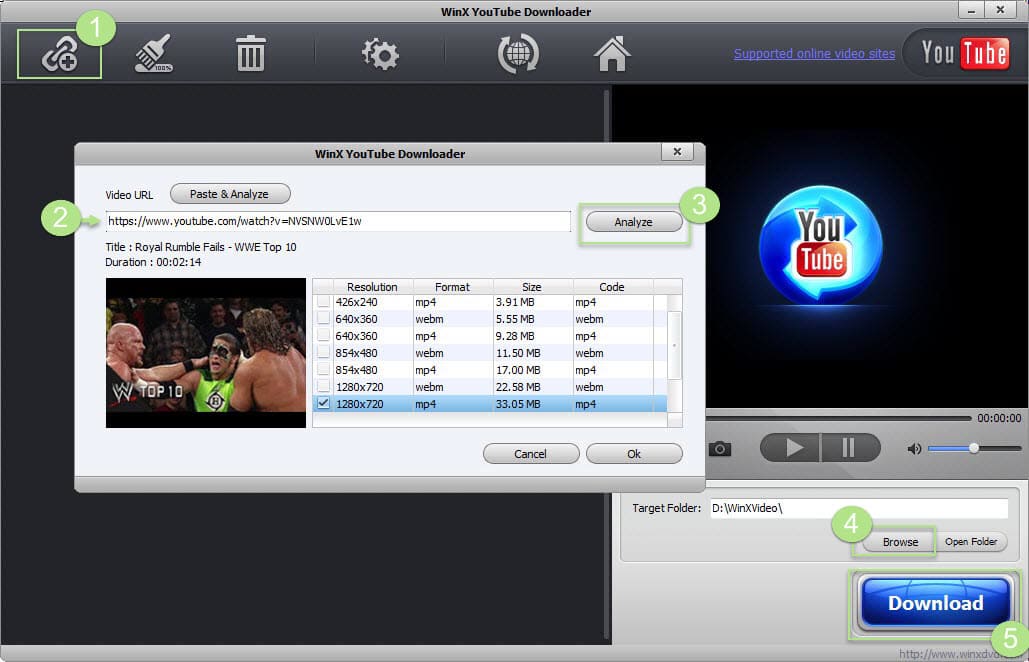Check the 1280x720 webm row checkbox

[x=324, y=387]
